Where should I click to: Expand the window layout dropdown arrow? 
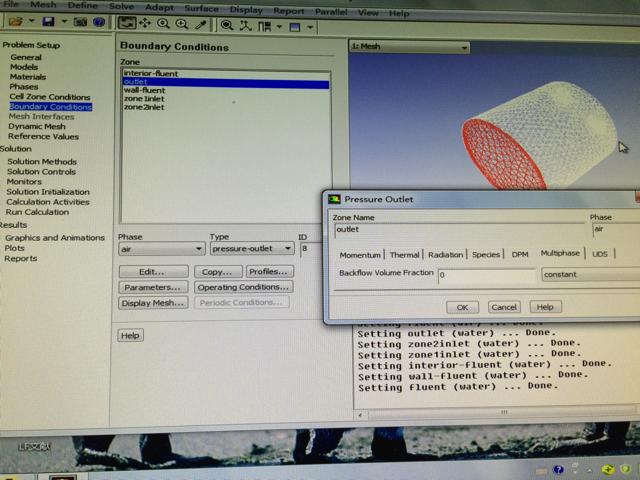[x=280, y=27]
